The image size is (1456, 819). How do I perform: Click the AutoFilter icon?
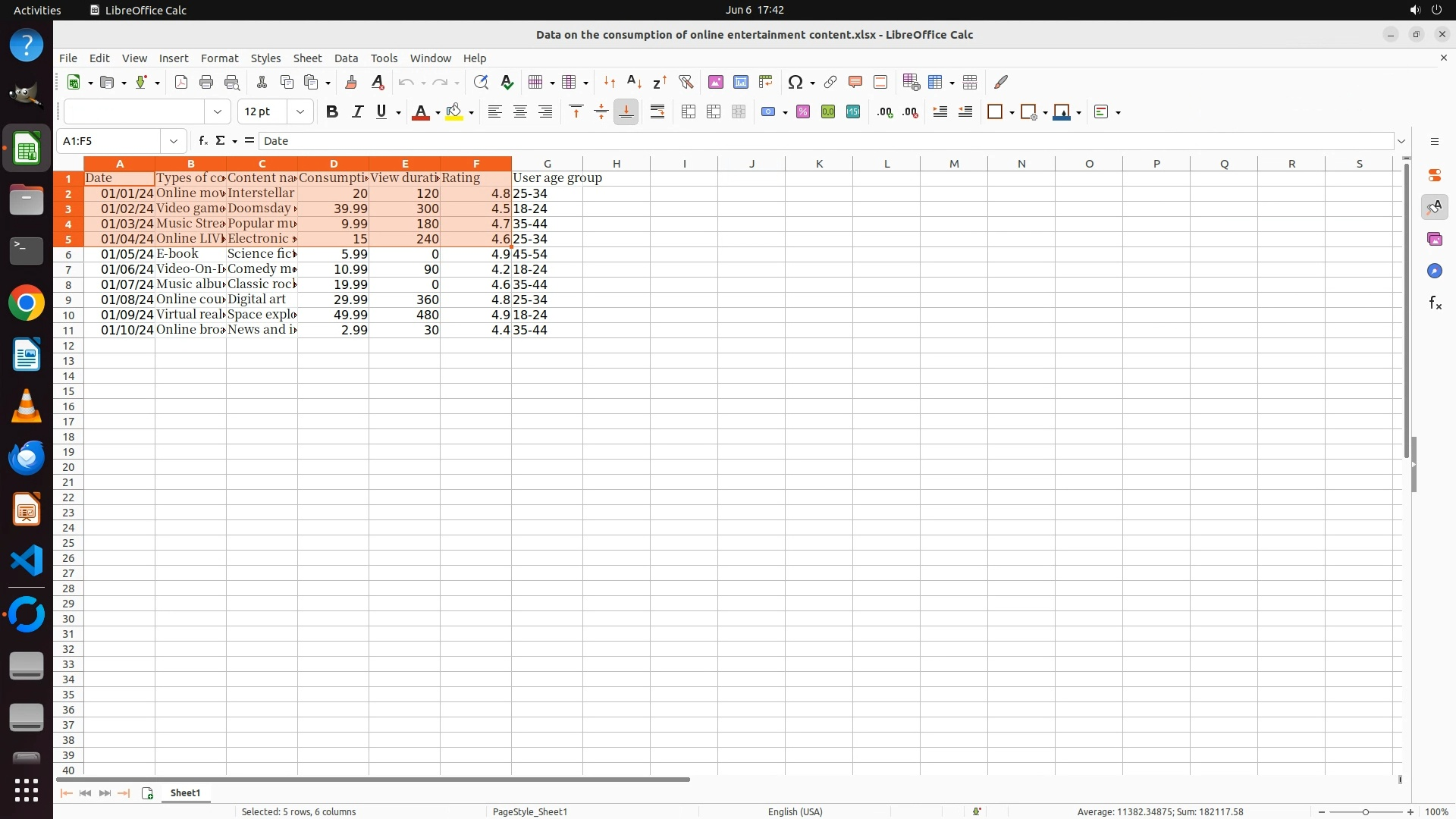coord(686,82)
